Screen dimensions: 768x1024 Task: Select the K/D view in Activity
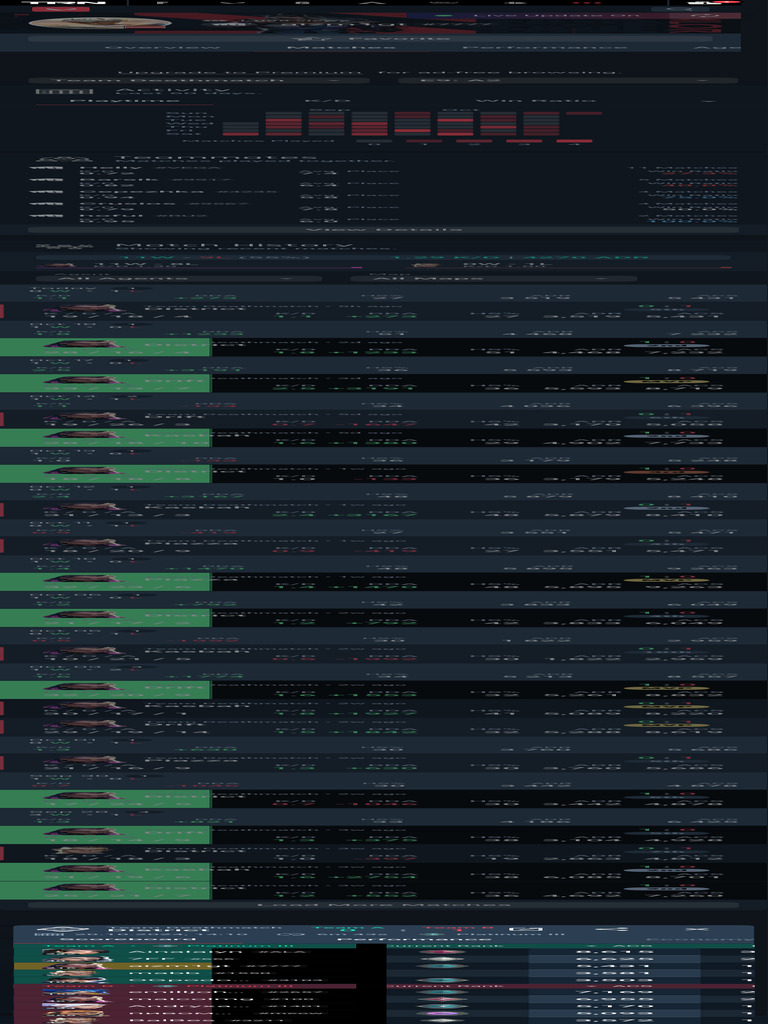click(x=327, y=101)
